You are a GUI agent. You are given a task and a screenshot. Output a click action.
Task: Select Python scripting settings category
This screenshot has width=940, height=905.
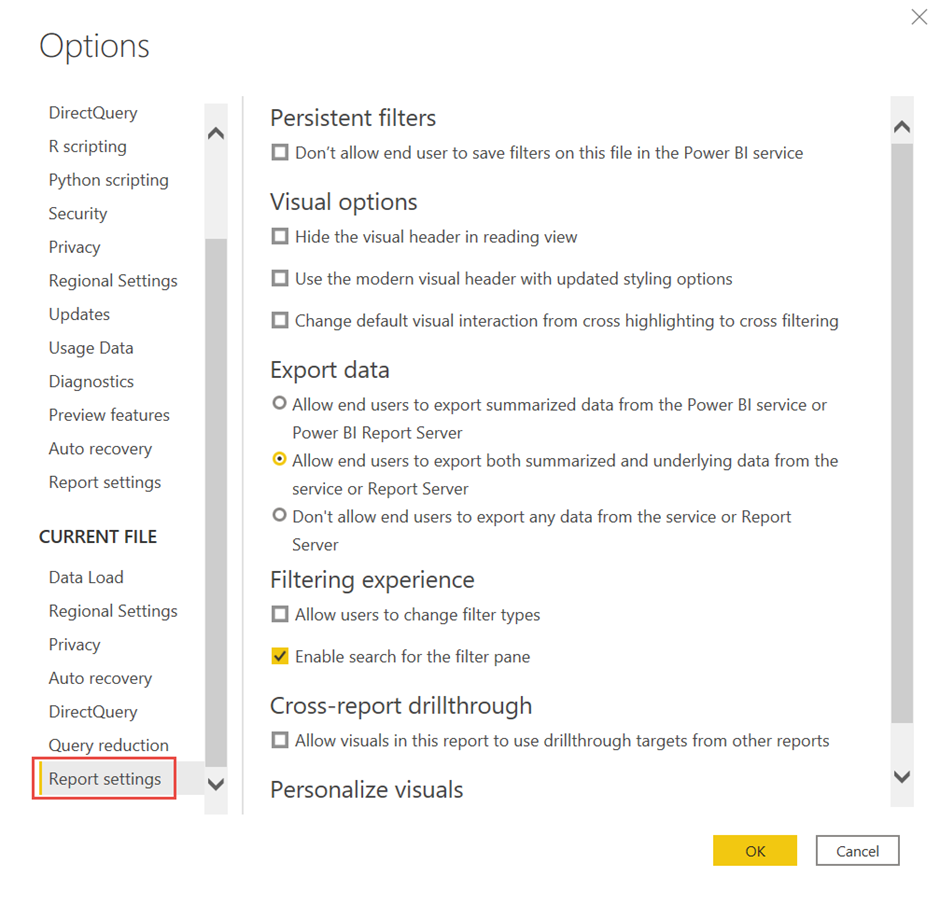pyautogui.click(x=108, y=180)
